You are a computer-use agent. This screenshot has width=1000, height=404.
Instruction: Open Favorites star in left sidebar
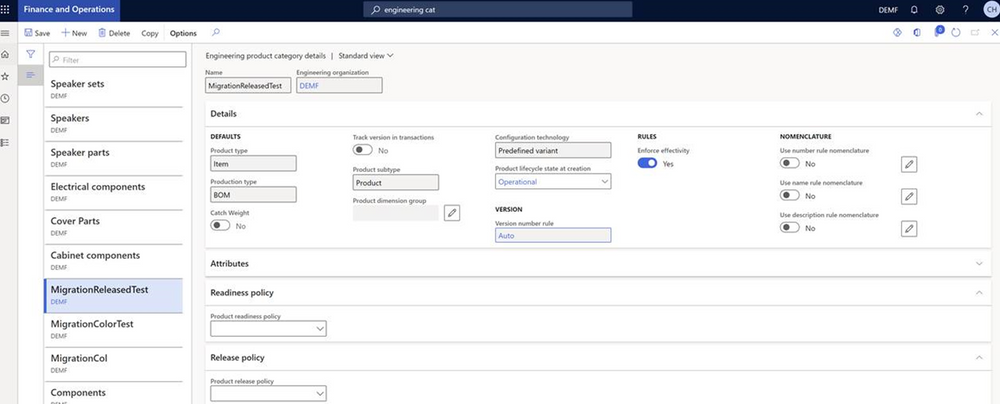click(5, 76)
